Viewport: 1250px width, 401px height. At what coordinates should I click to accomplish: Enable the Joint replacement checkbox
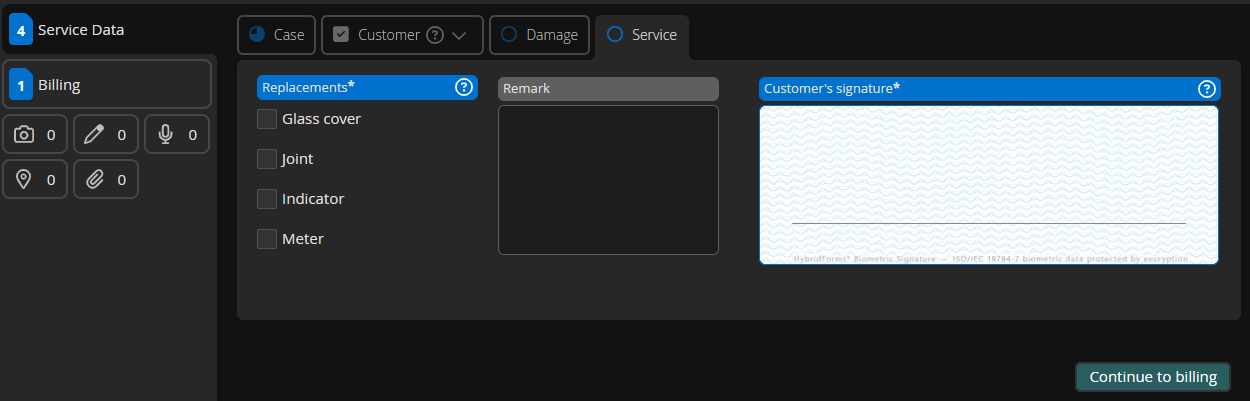(267, 159)
